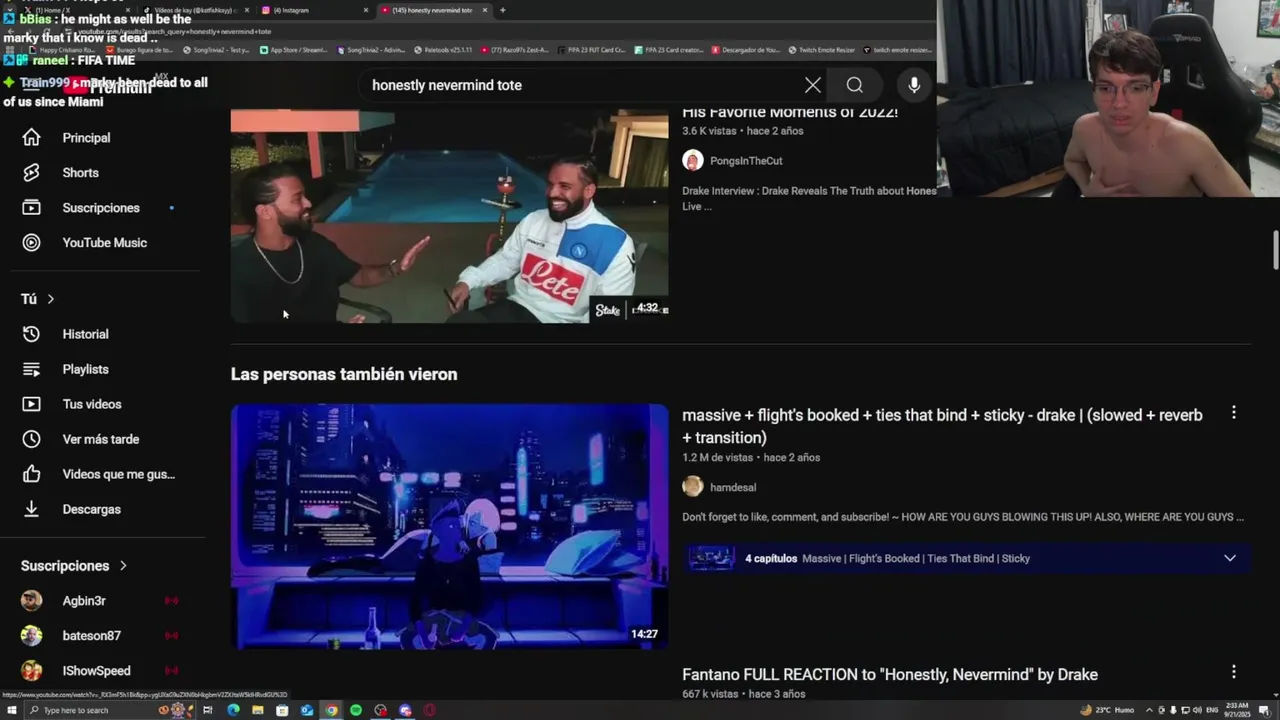1280x720 pixels.
Task: Open hamdesal channel avatar
Action: pos(693,487)
